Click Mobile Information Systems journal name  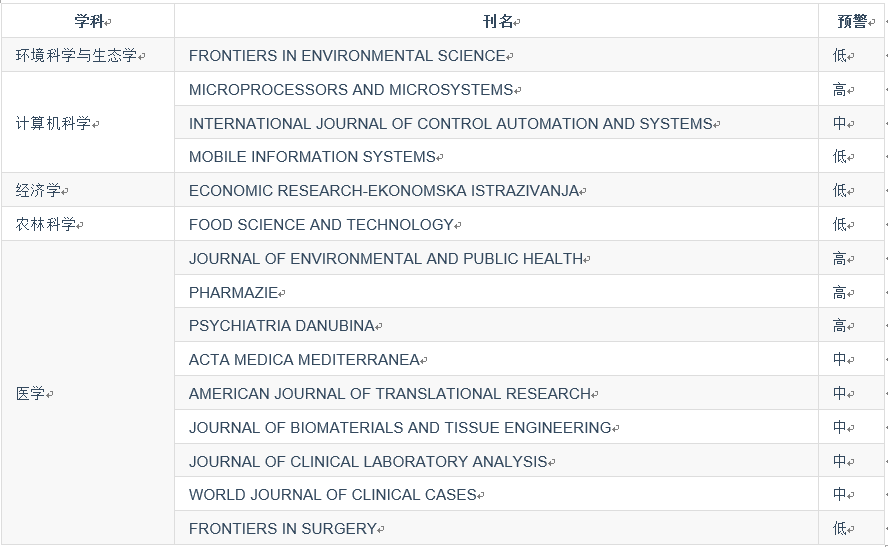point(312,156)
